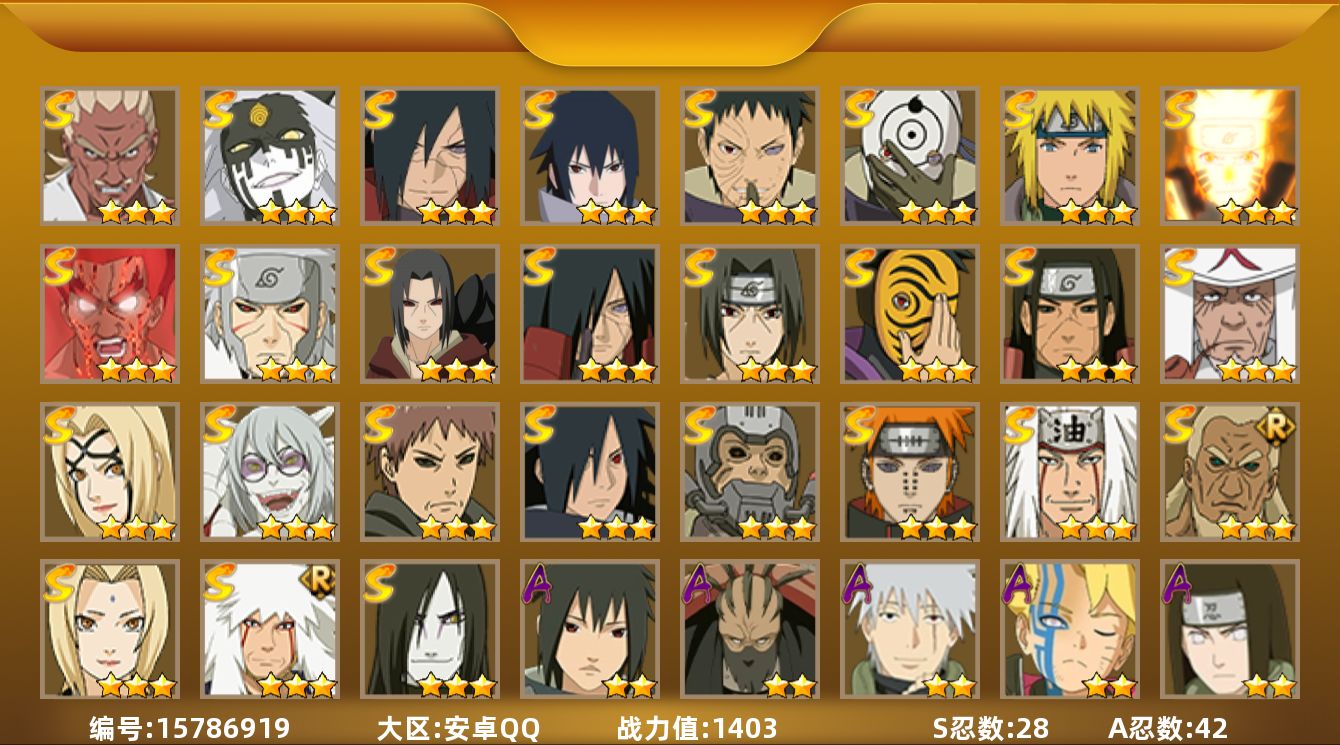Select the white-robed Third Hokage portrait

click(x=1230, y=314)
